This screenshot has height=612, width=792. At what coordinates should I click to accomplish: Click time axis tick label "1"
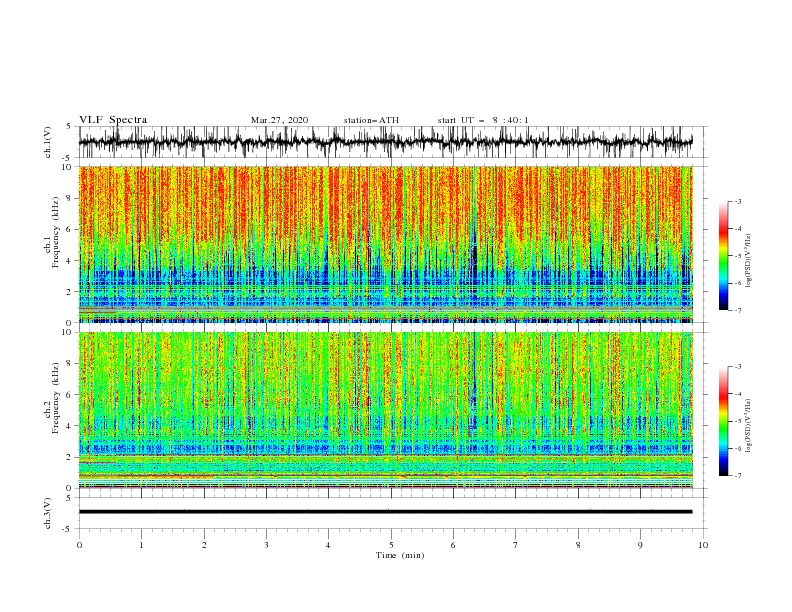pos(141,545)
